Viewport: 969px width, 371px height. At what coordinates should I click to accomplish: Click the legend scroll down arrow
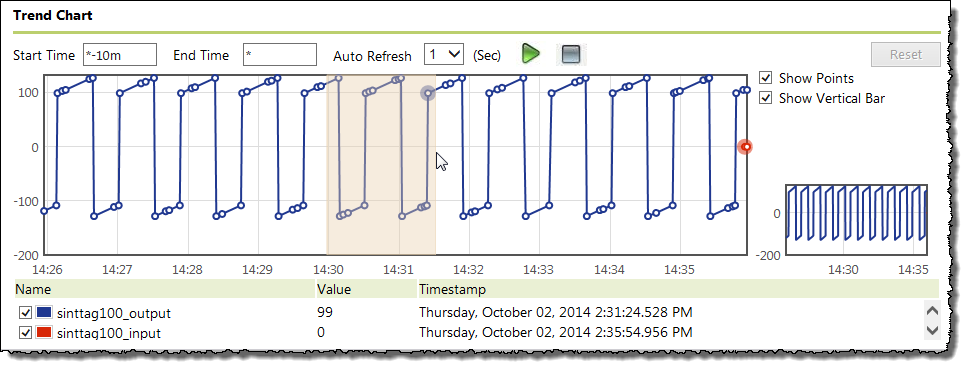(932, 330)
